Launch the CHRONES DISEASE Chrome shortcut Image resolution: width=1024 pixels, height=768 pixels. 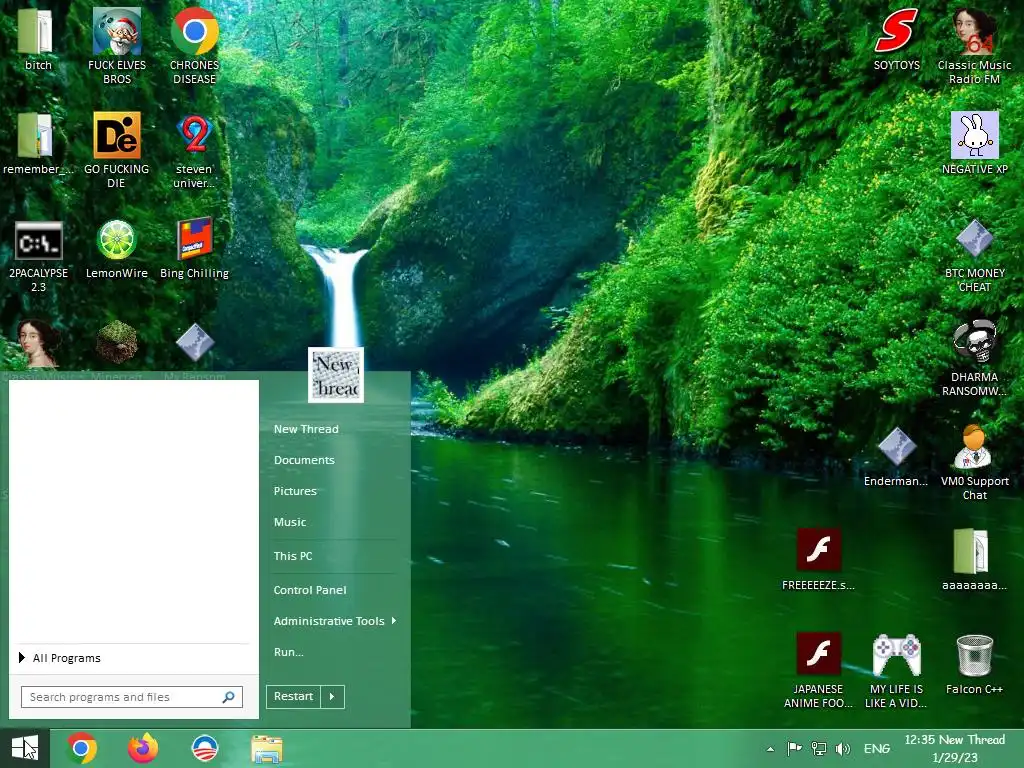coord(195,46)
